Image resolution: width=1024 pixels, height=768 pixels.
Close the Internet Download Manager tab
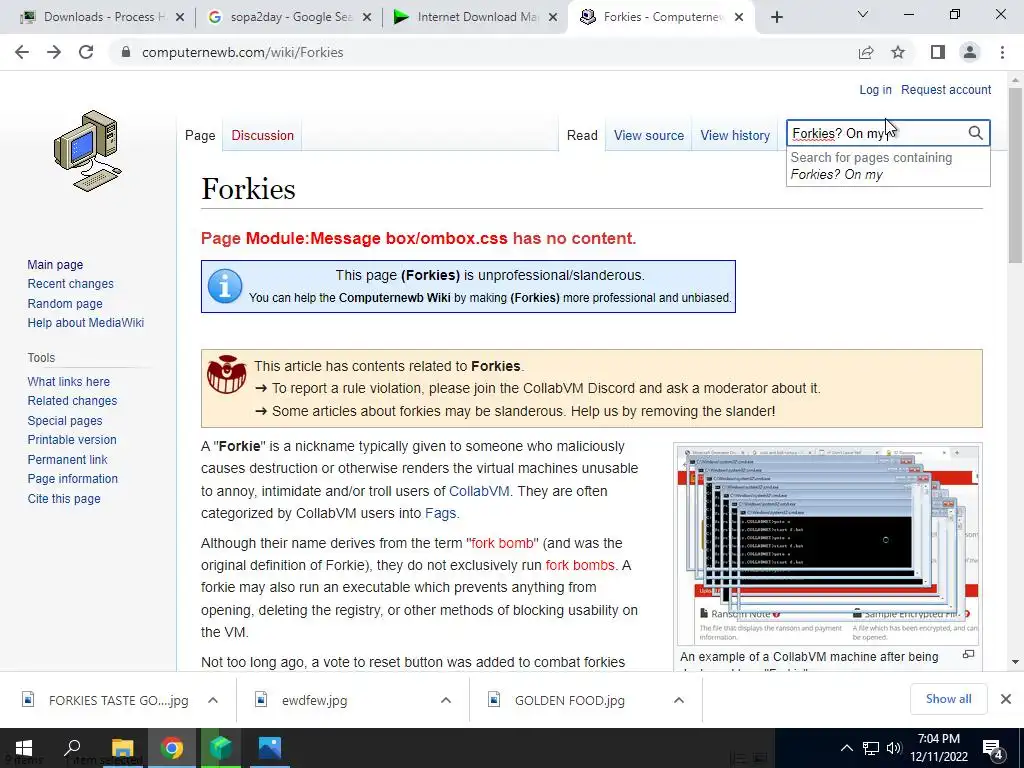click(553, 17)
